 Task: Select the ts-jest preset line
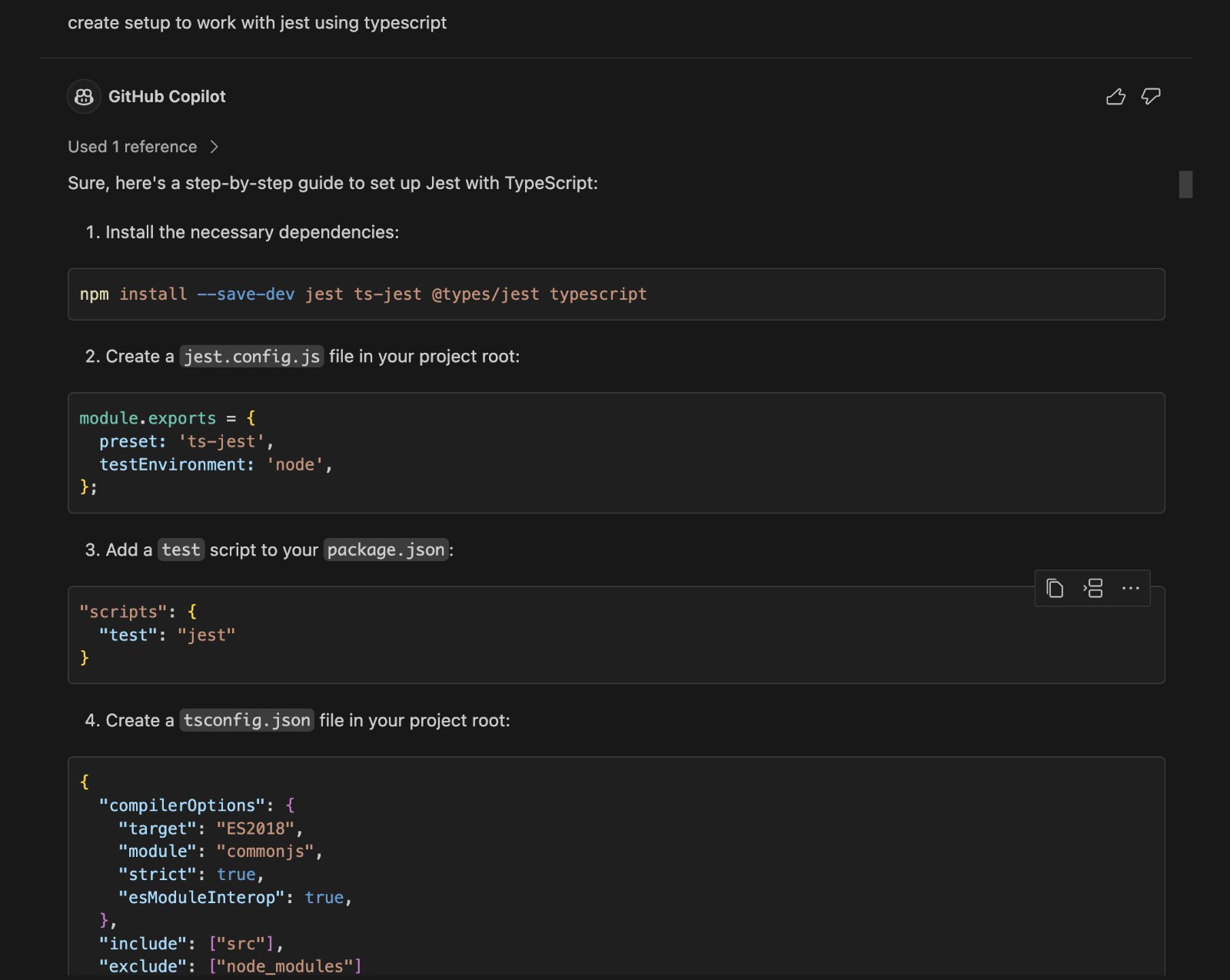184,441
